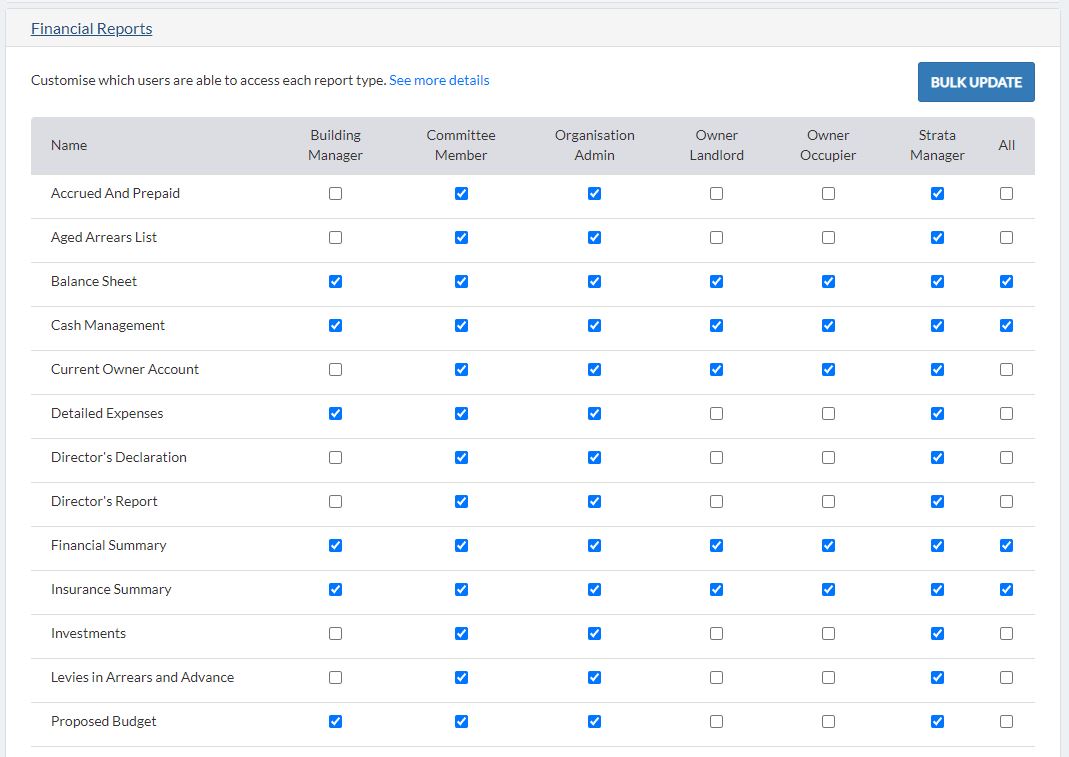
Task: Enable Owner Occupier for Director's Report
Action: (828, 501)
